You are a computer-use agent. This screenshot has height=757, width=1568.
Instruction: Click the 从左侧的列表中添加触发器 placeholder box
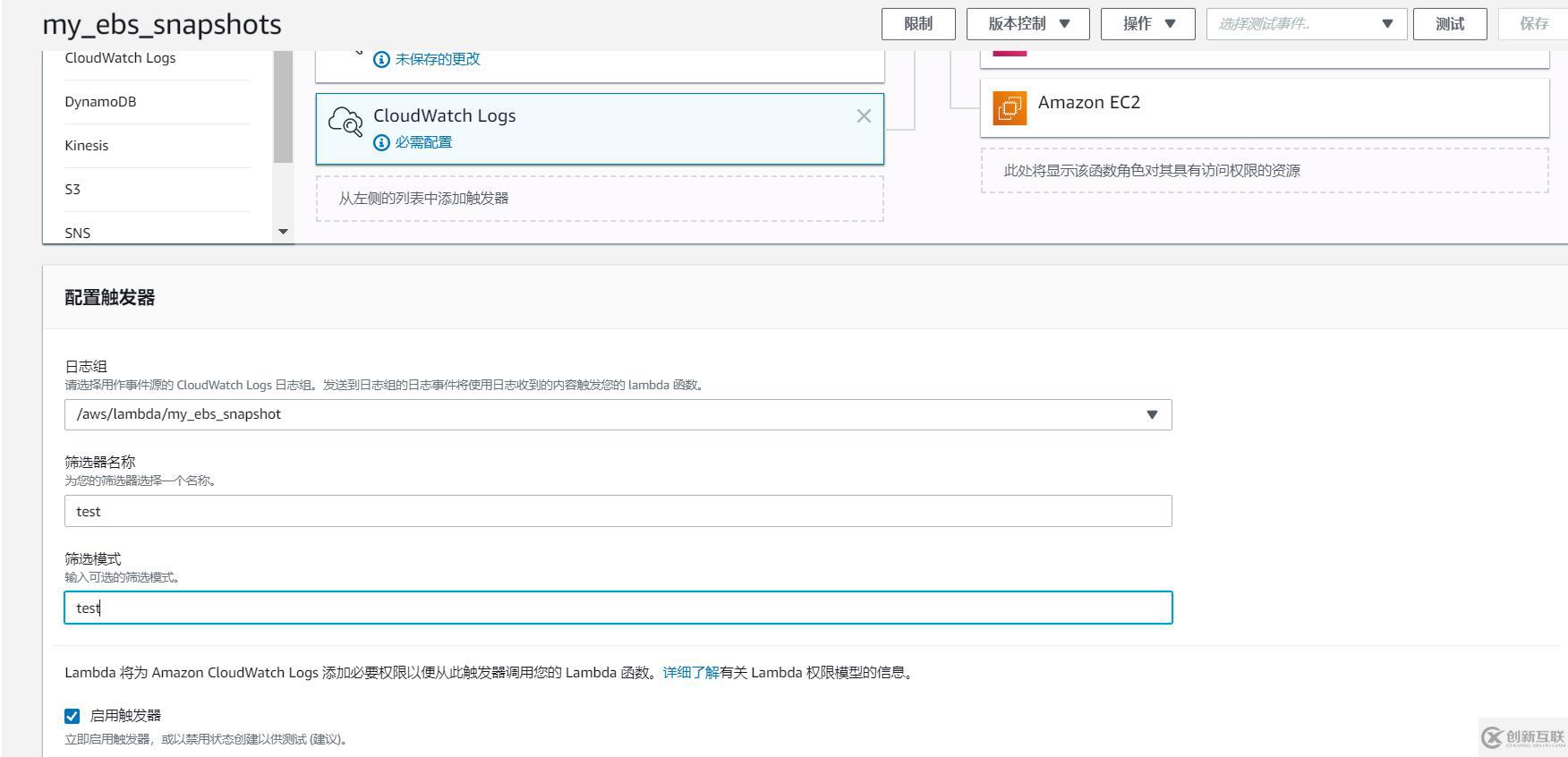point(600,199)
